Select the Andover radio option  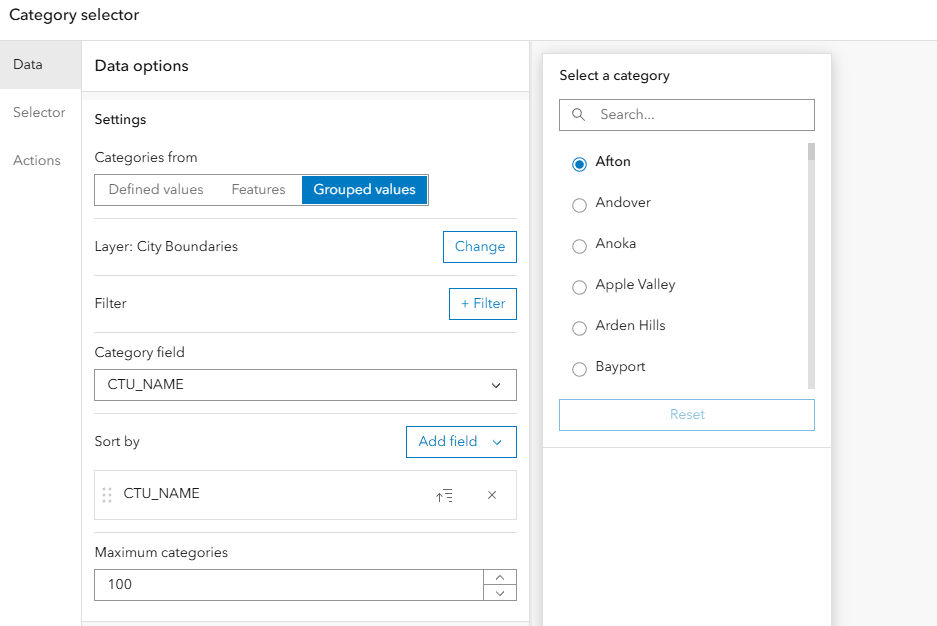[x=579, y=205]
